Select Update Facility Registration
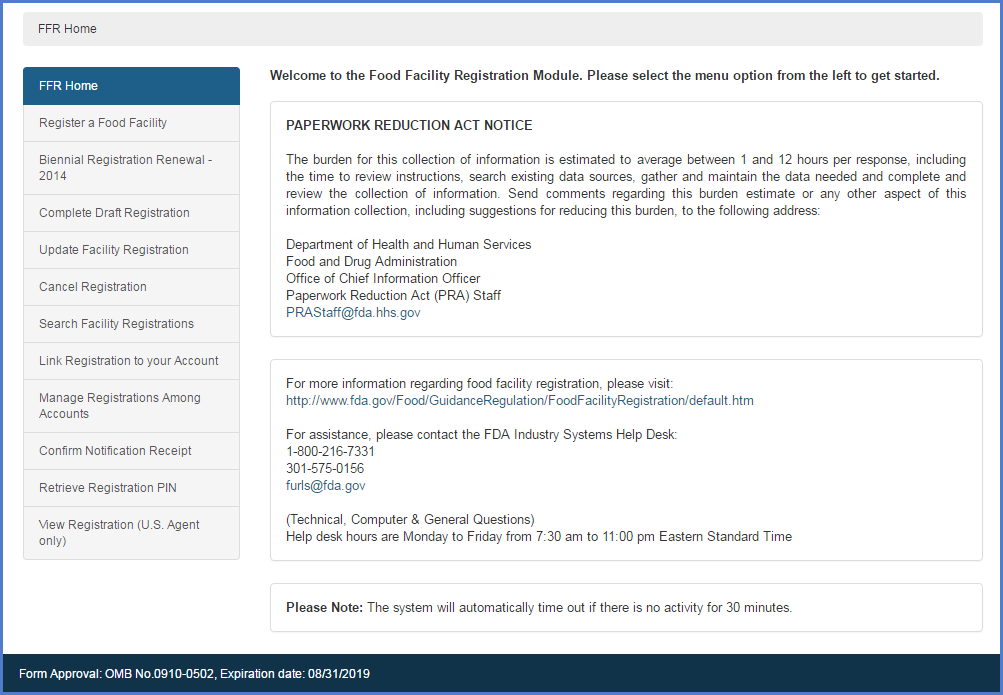The width and height of the screenshot is (1003, 695). coord(113,250)
